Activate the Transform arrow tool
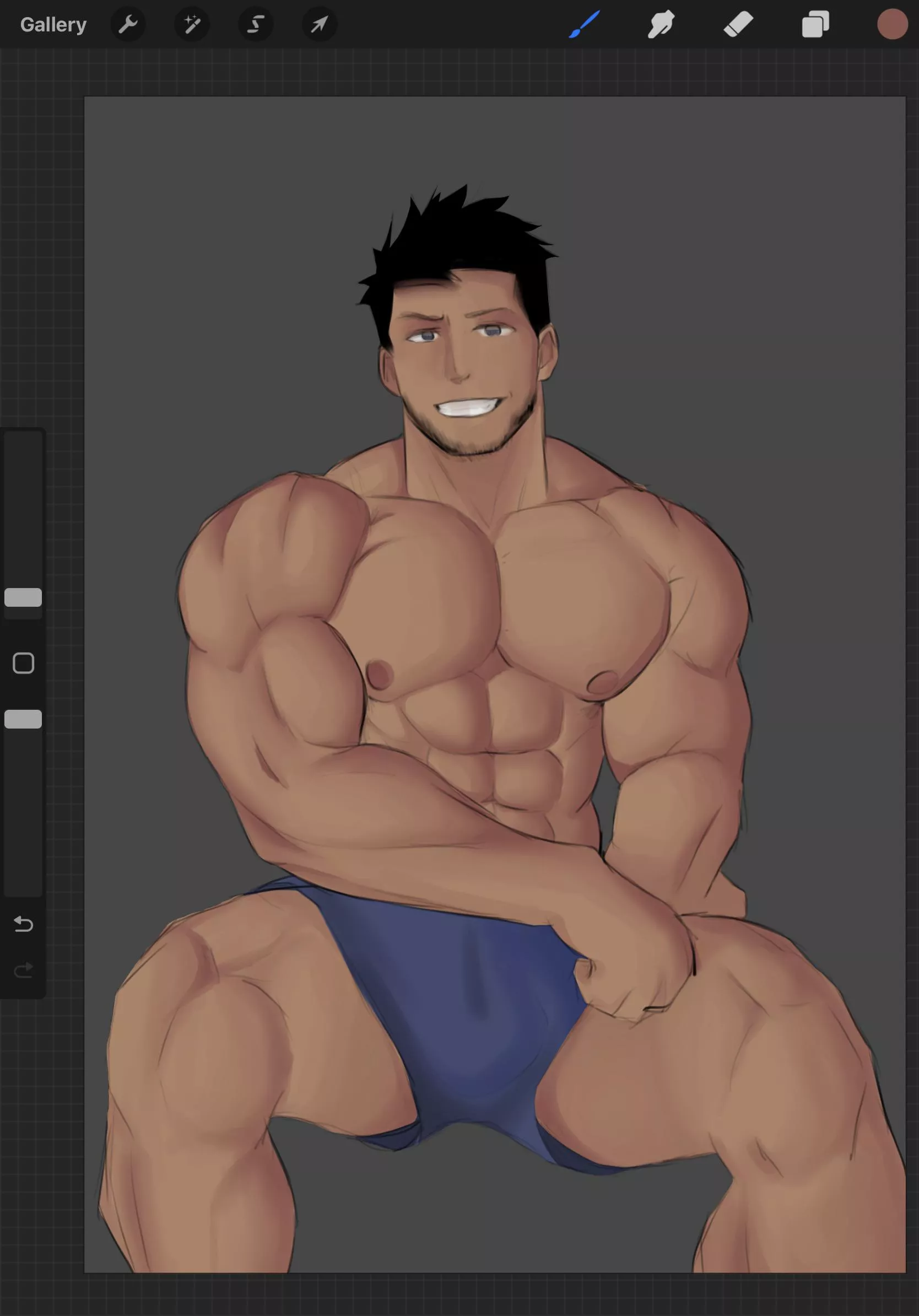Image resolution: width=919 pixels, height=1316 pixels. click(x=319, y=25)
